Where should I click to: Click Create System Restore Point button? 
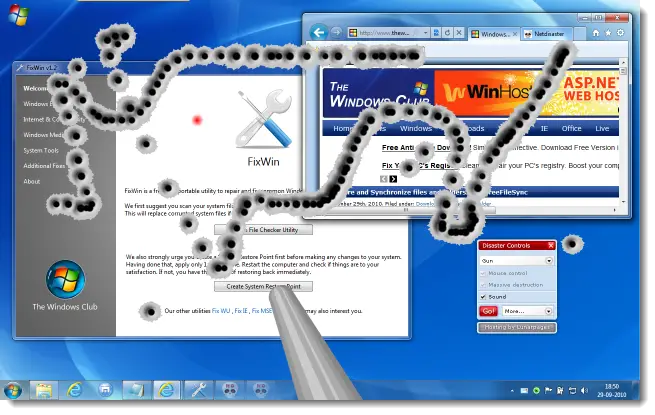[263, 286]
